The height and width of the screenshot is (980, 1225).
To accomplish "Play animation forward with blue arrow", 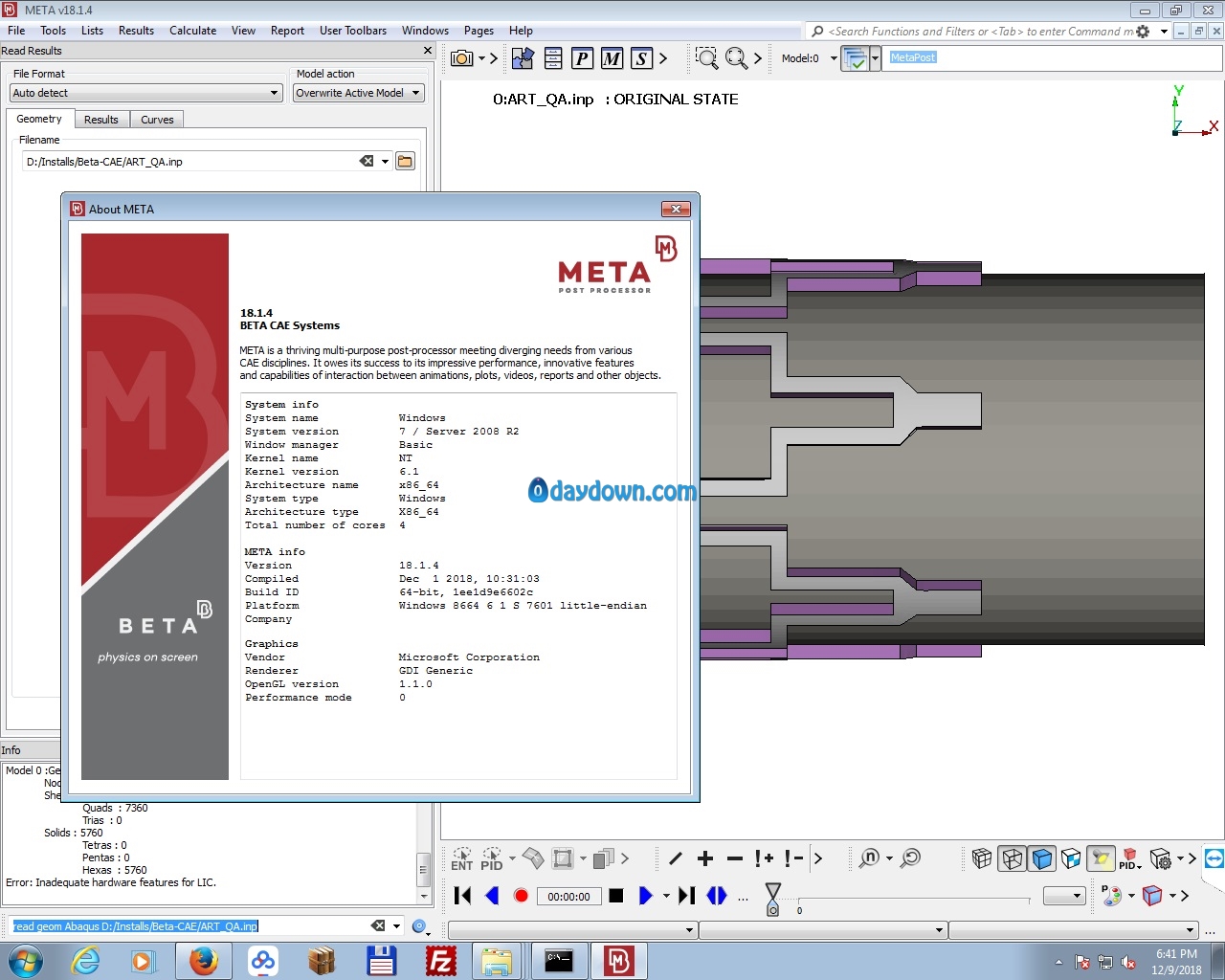I will [645, 896].
